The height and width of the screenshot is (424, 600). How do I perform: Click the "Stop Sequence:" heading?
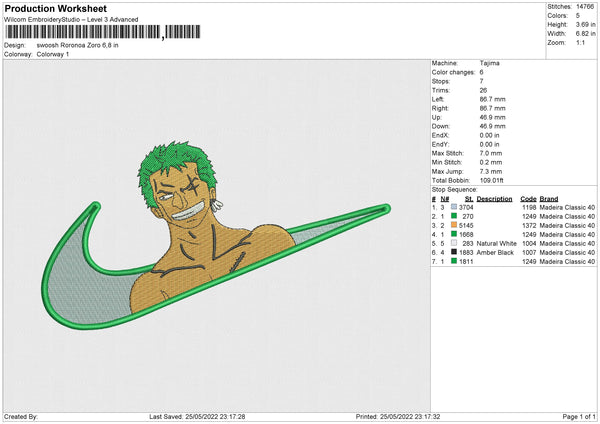click(x=455, y=190)
